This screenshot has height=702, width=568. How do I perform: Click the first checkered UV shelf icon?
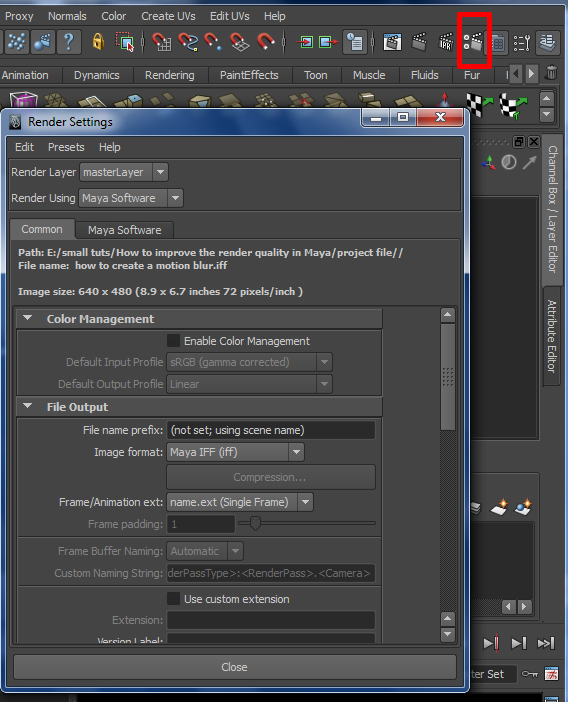pos(479,104)
